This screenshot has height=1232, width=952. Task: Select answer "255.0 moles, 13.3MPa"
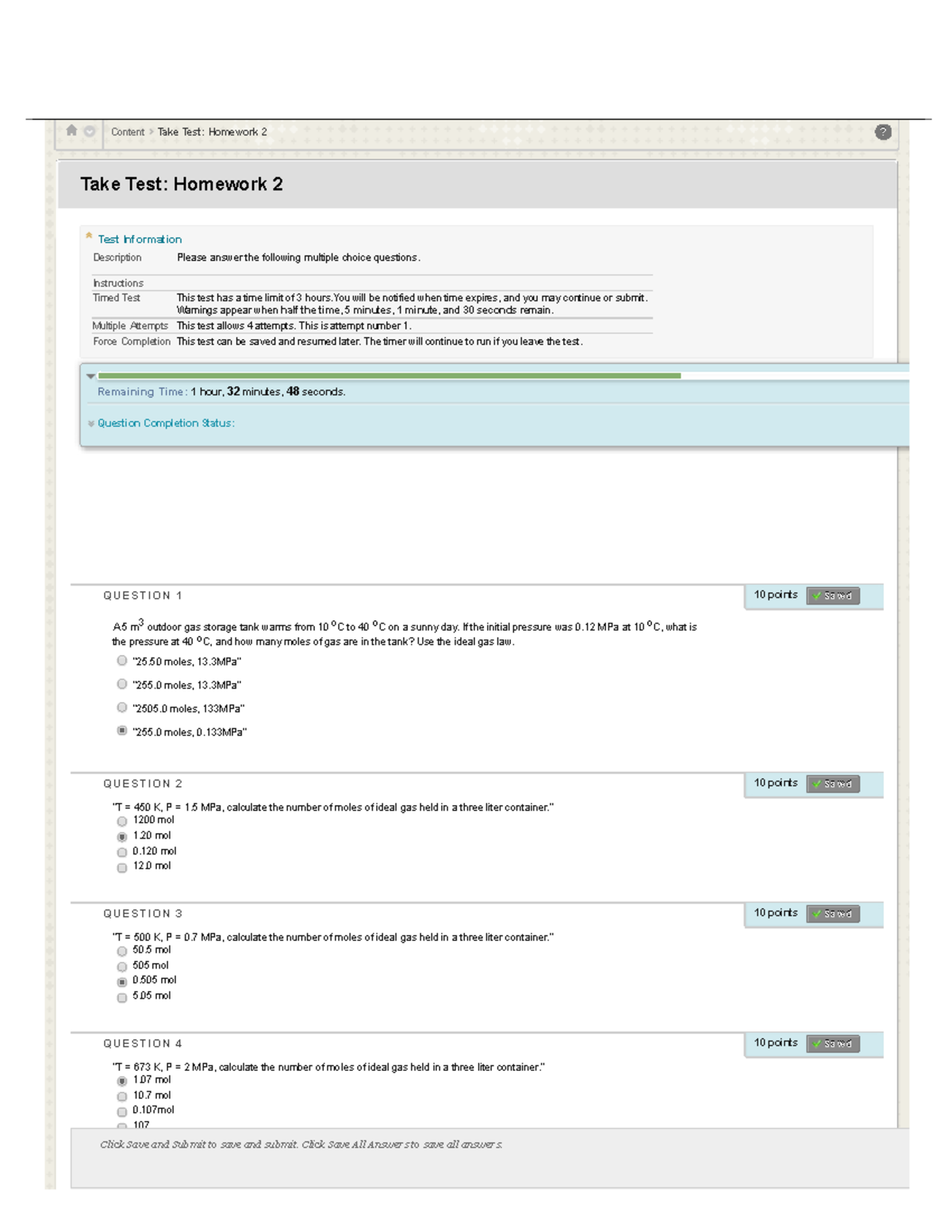pos(121,684)
